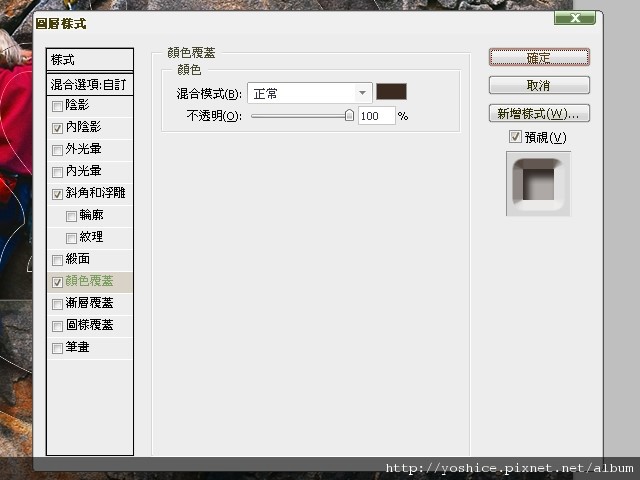640x480 pixels.
Task: Enable the 陰影 drop shadow checkbox
Action: (57, 106)
